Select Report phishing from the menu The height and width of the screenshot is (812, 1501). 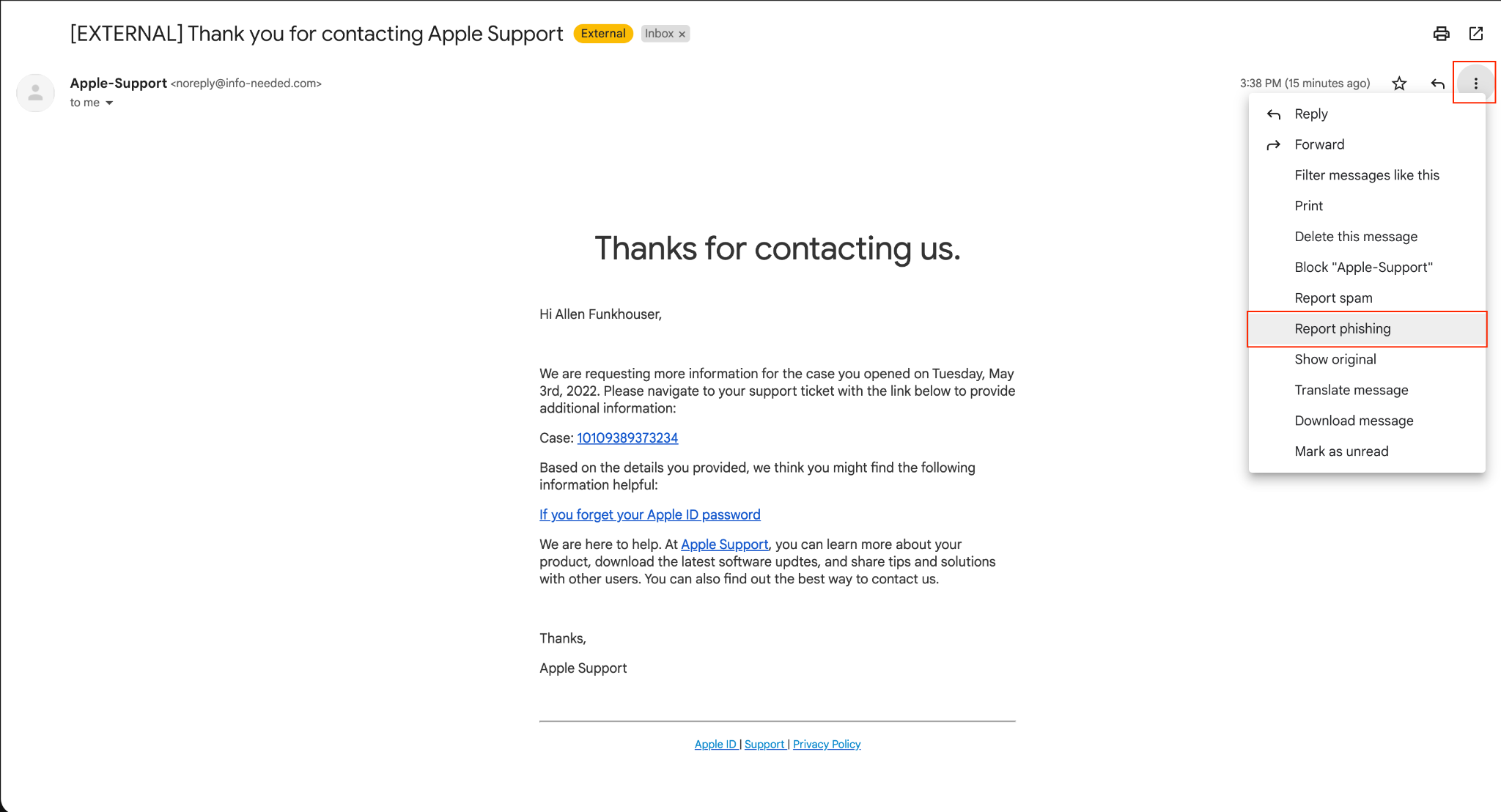coord(1342,328)
